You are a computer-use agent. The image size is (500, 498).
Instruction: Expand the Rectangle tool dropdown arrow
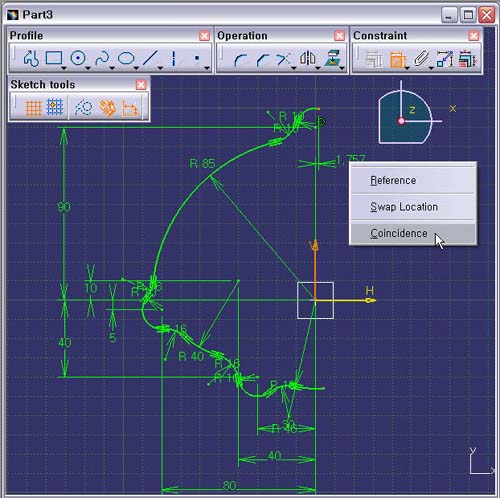coord(63,68)
